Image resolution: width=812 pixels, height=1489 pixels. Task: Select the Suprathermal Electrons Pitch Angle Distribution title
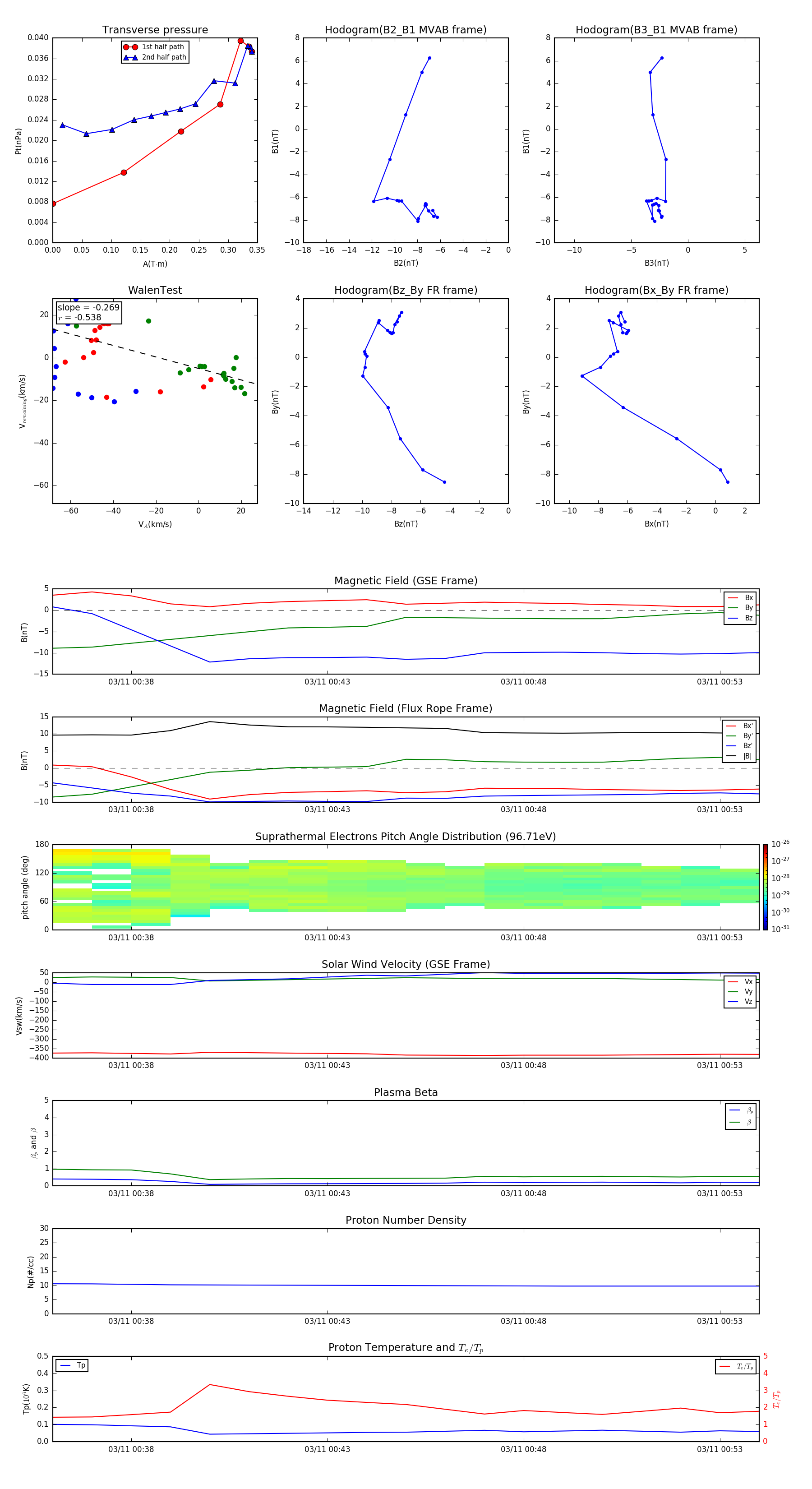tap(406, 837)
